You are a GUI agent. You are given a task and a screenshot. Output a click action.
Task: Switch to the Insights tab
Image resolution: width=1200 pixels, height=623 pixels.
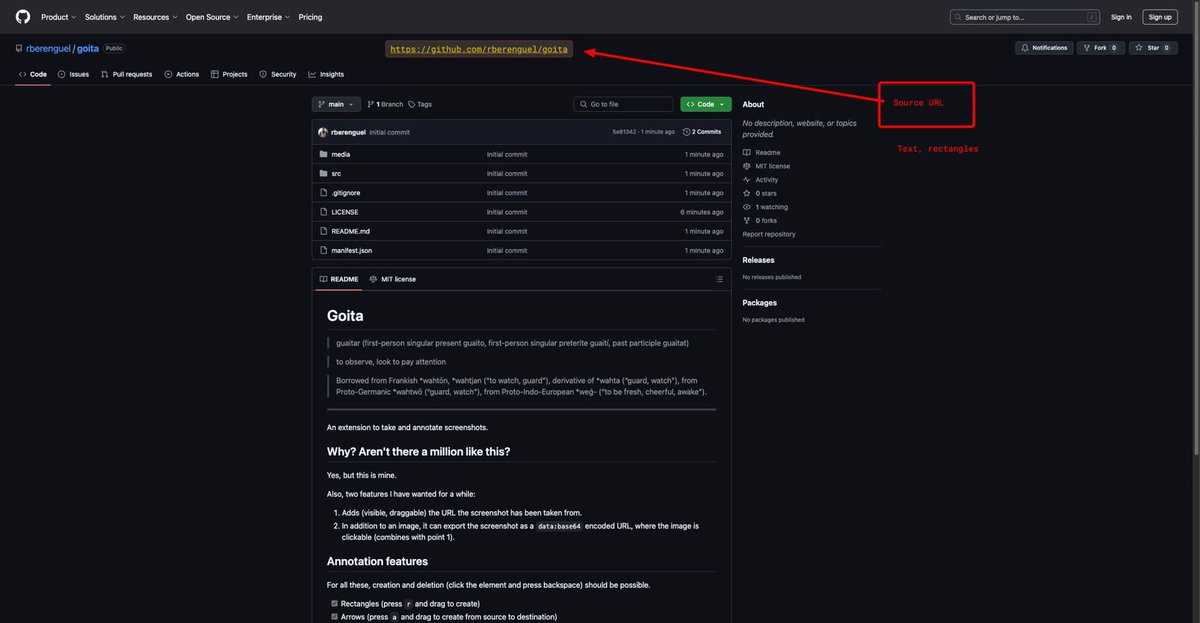(326, 74)
